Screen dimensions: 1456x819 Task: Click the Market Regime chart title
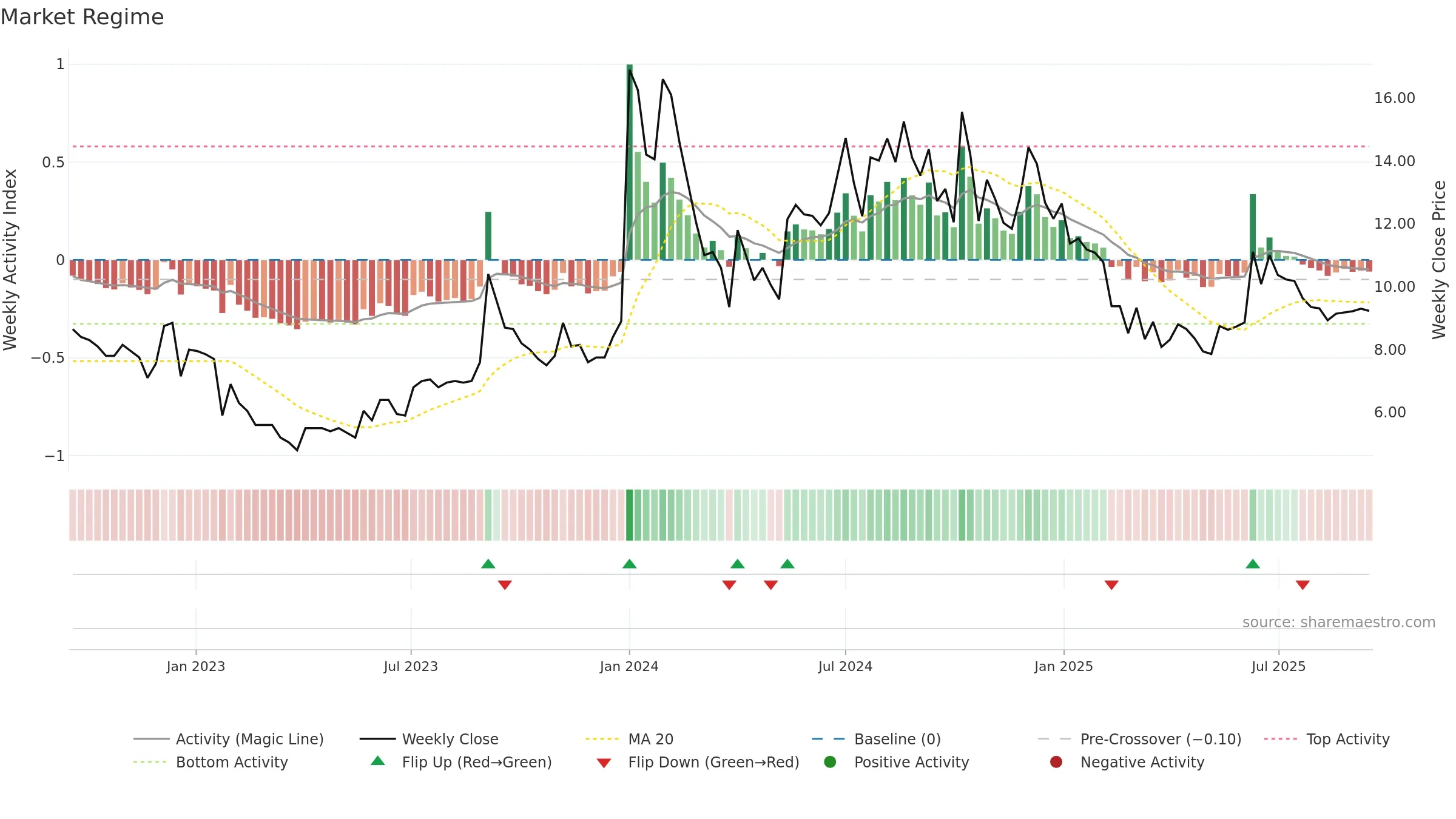(83, 17)
